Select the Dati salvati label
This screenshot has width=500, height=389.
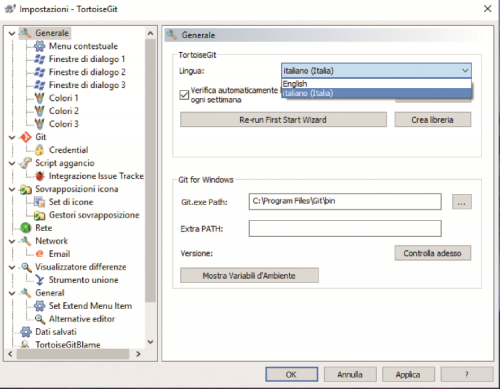(56, 332)
